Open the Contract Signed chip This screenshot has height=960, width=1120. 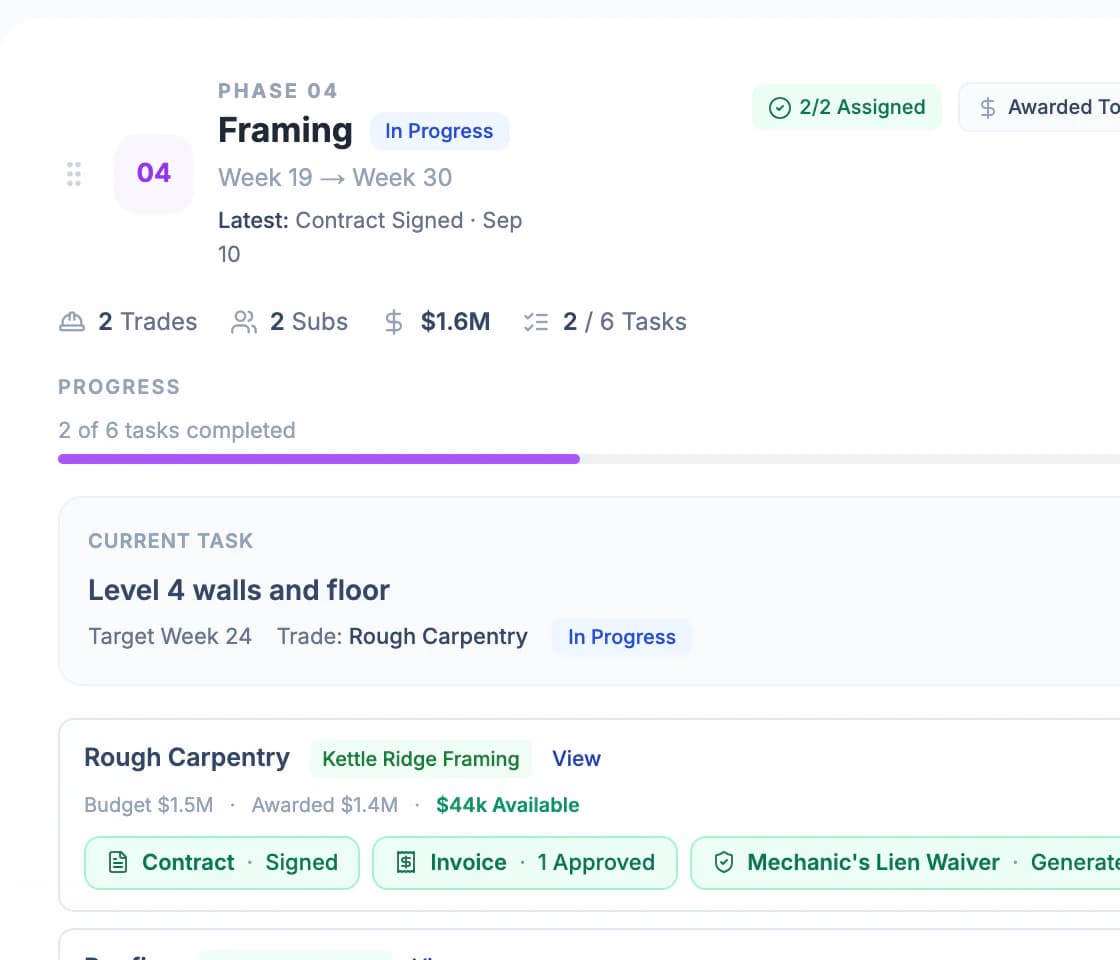[221, 863]
